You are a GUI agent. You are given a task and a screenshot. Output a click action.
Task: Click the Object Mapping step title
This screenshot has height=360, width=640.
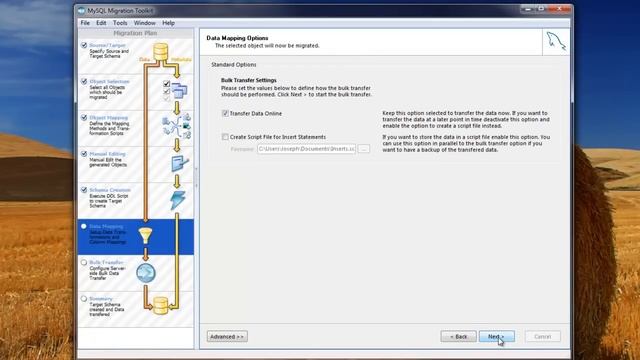(109, 118)
